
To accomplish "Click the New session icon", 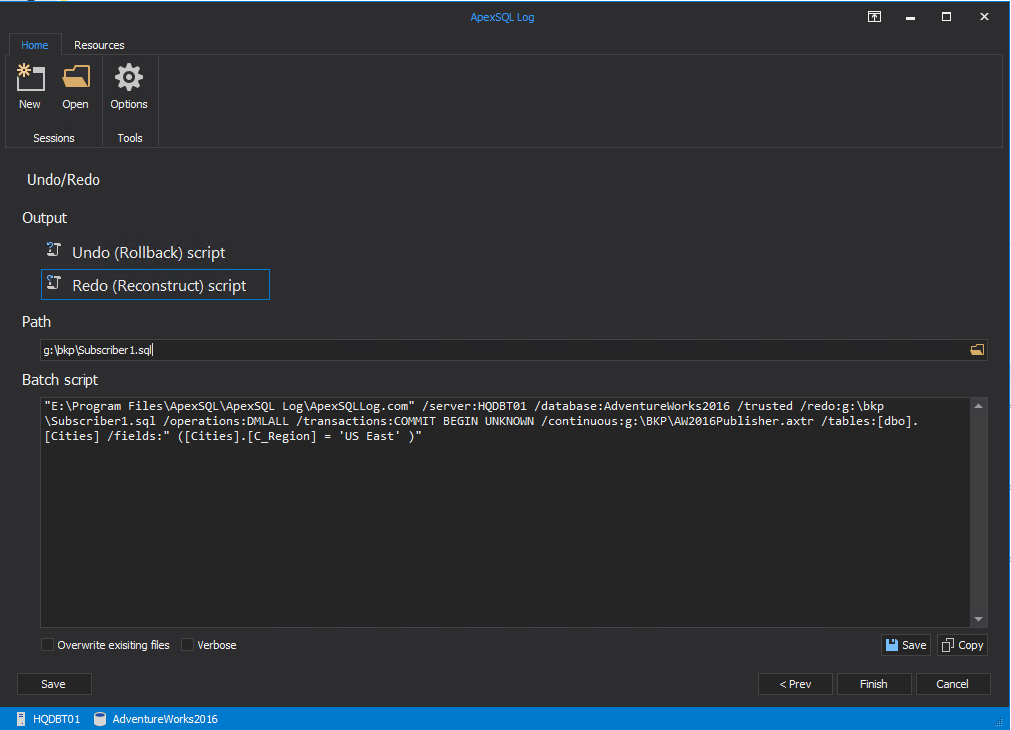I will click(x=30, y=79).
